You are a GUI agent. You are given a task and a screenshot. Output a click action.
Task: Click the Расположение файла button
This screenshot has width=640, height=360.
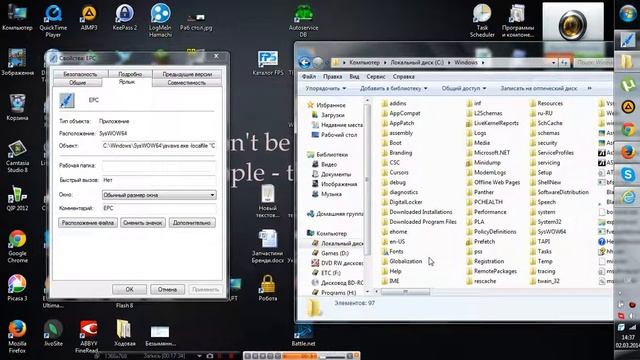[x=88, y=223]
